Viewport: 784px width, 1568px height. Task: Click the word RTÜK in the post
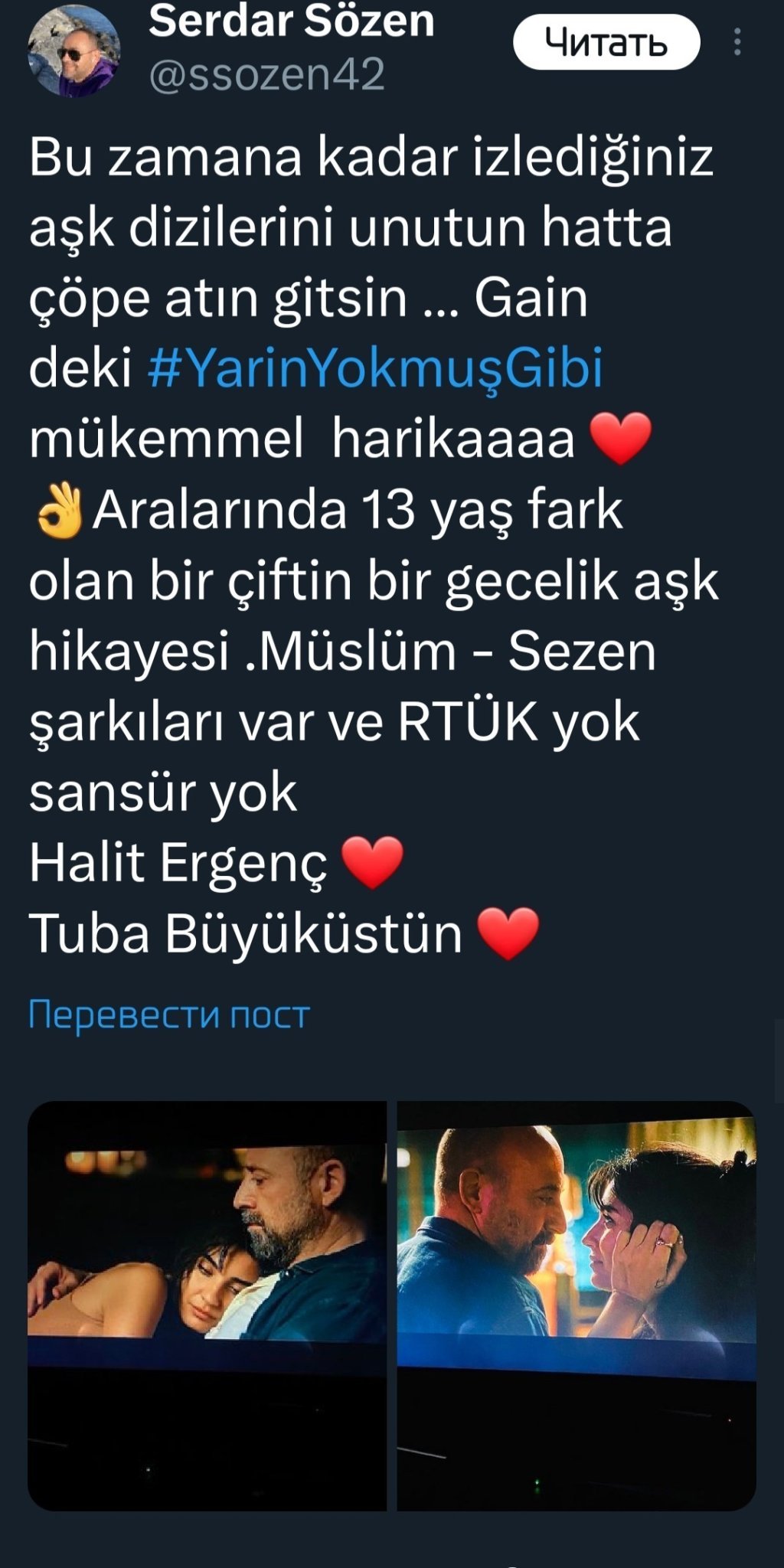[468, 721]
